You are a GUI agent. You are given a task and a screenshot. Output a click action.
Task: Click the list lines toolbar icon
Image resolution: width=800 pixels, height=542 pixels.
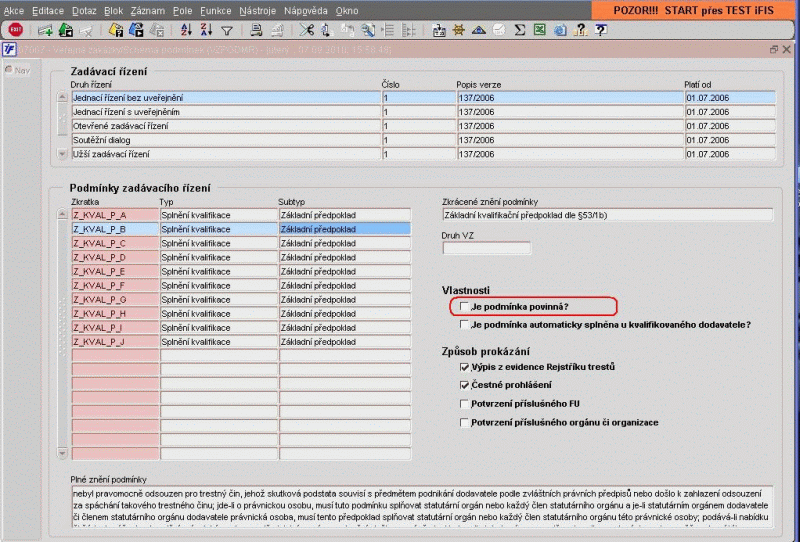point(388,30)
